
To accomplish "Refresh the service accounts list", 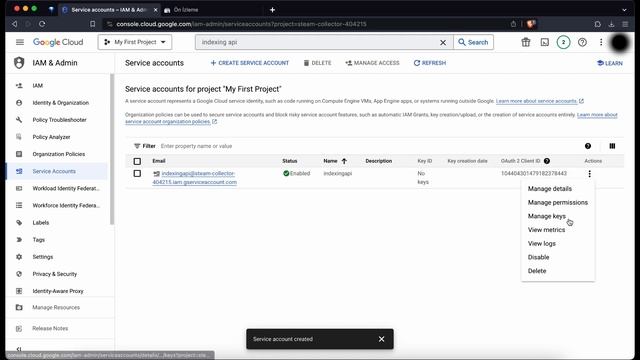I will 429,63.
